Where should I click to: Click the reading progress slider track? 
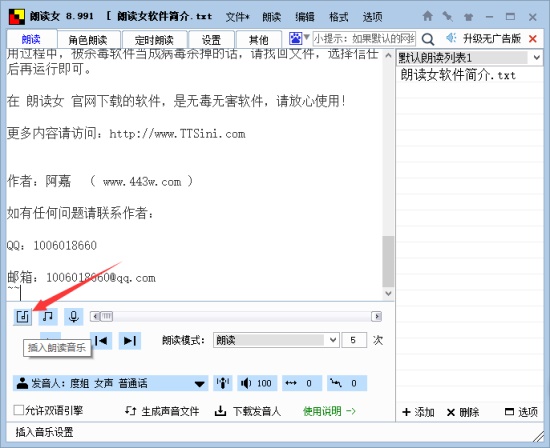click(236, 316)
